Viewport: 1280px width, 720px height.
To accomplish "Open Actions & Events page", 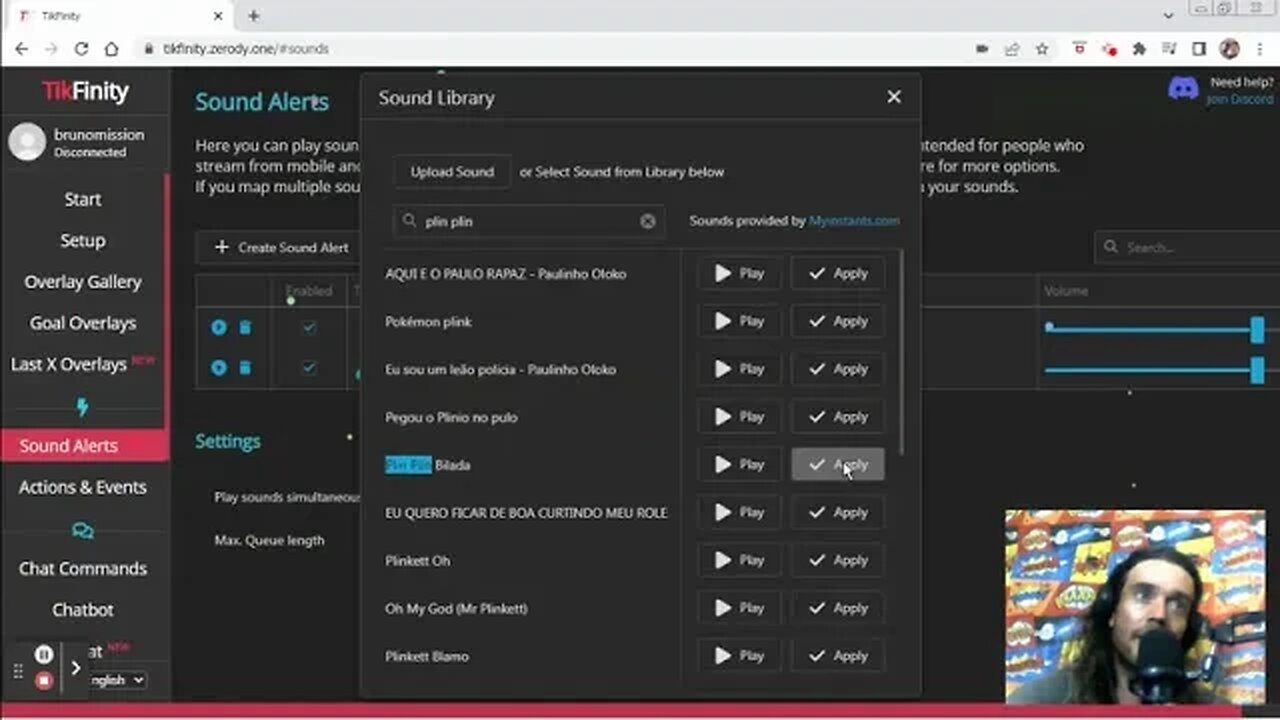I will tap(83, 487).
